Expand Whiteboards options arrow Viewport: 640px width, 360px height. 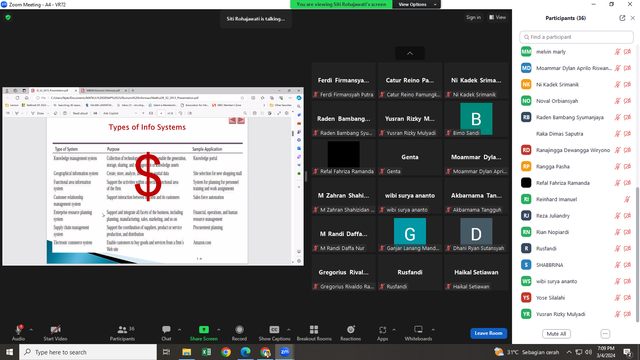(433, 329)
